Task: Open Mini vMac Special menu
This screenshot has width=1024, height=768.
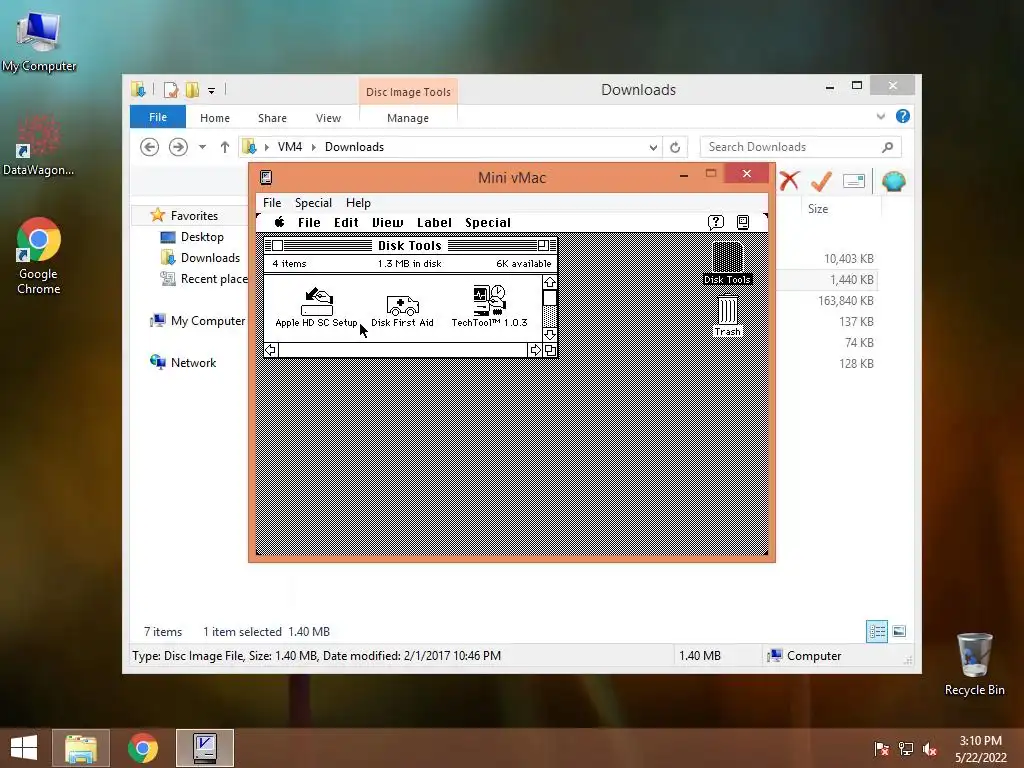Action: click(x=313, y=202)
